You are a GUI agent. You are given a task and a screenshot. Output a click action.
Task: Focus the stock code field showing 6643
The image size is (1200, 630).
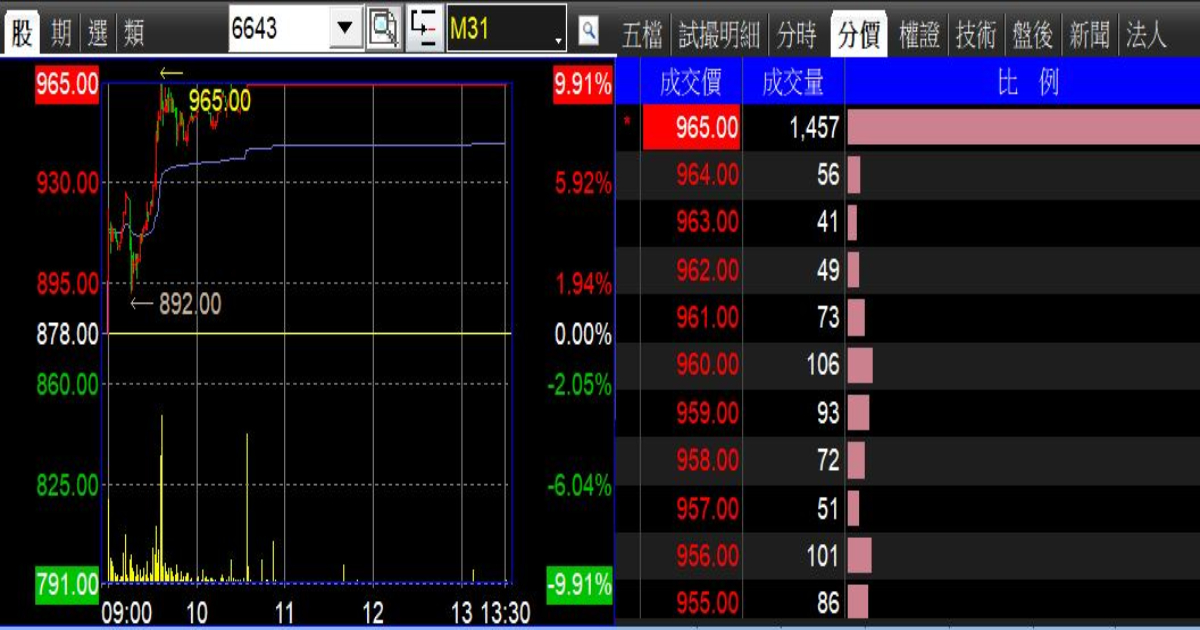pos(279,28)
